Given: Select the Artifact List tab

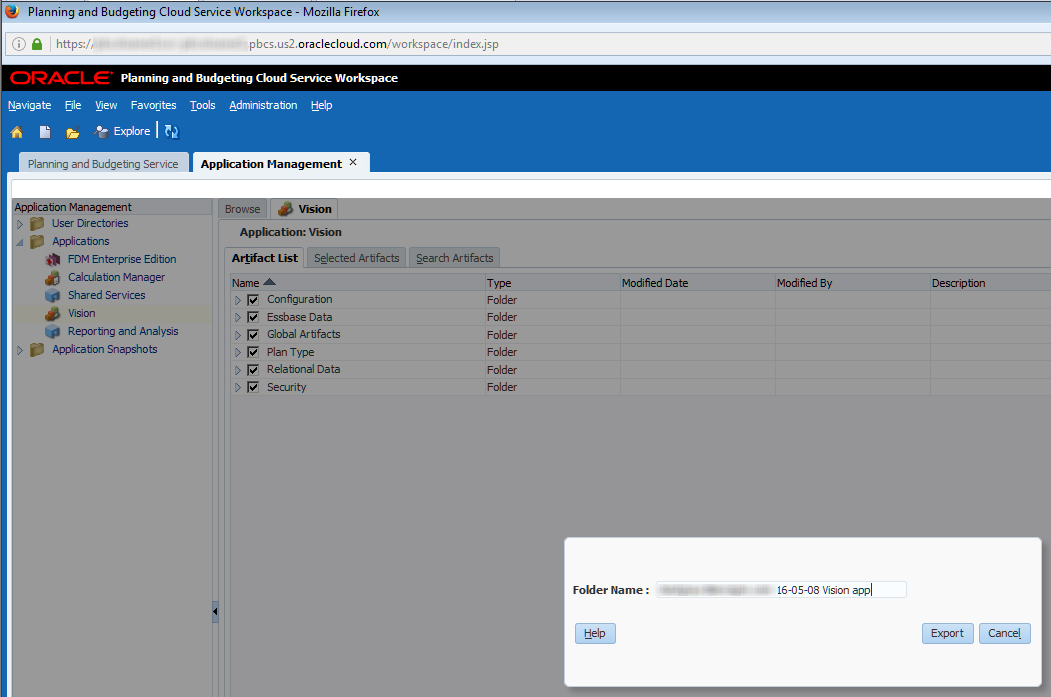Looking at the screenshot, I should point(265,258).
